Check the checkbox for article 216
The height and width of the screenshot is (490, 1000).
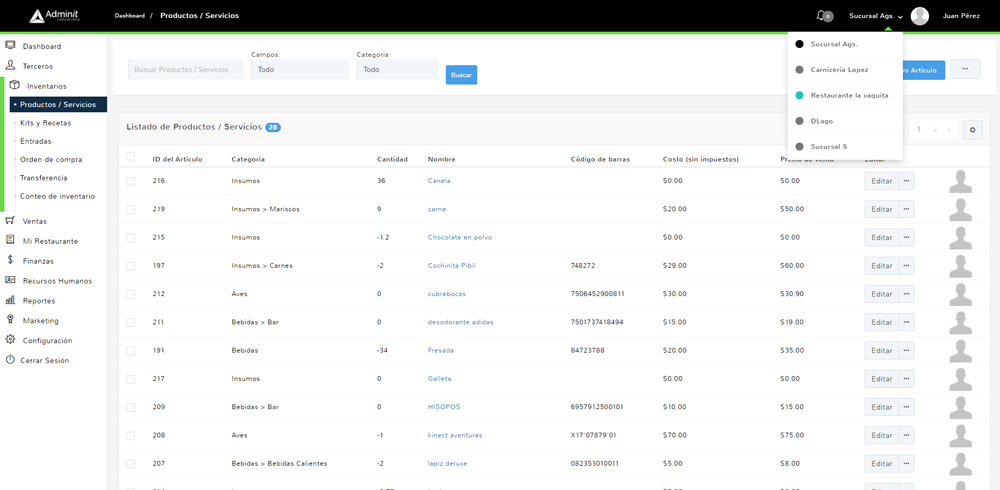[130, 181]
